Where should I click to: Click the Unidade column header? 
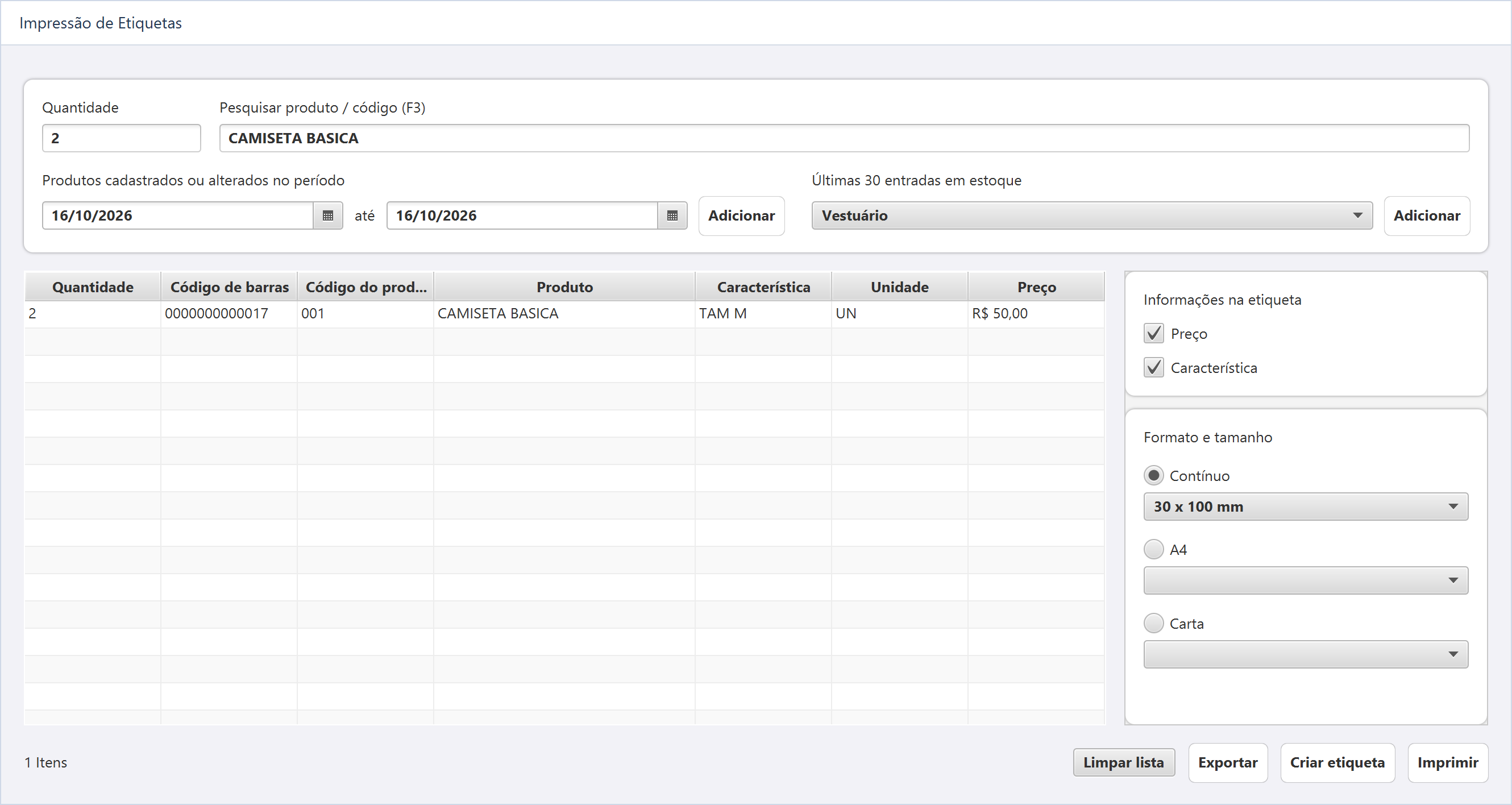pos(900,287)
